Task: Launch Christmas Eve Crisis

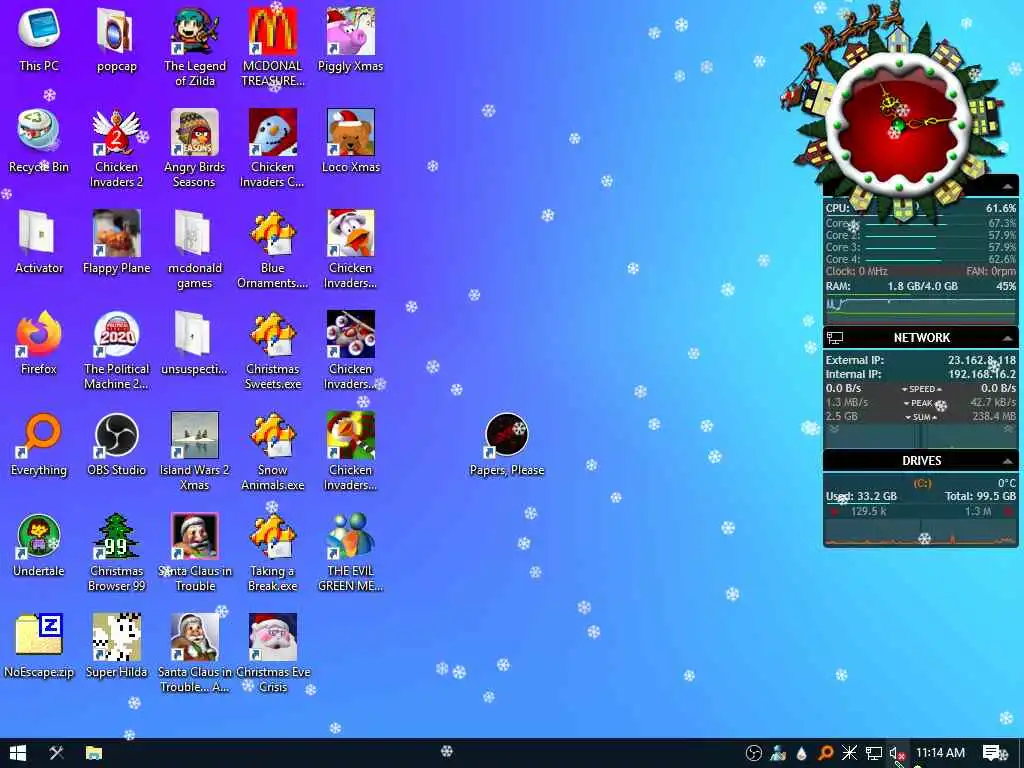Action: (x=273, y=653)
